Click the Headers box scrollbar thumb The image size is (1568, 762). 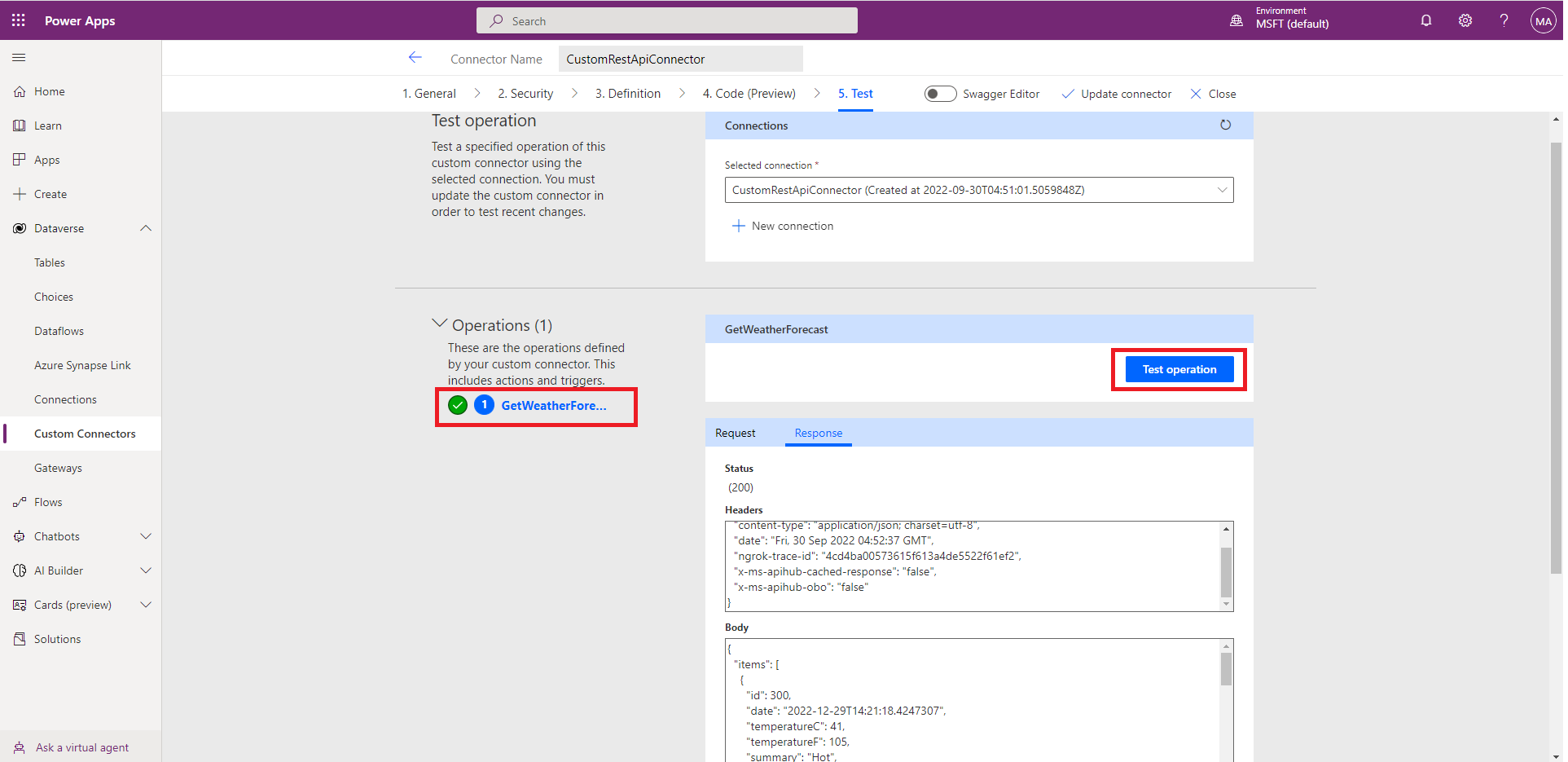point(1226,571)
